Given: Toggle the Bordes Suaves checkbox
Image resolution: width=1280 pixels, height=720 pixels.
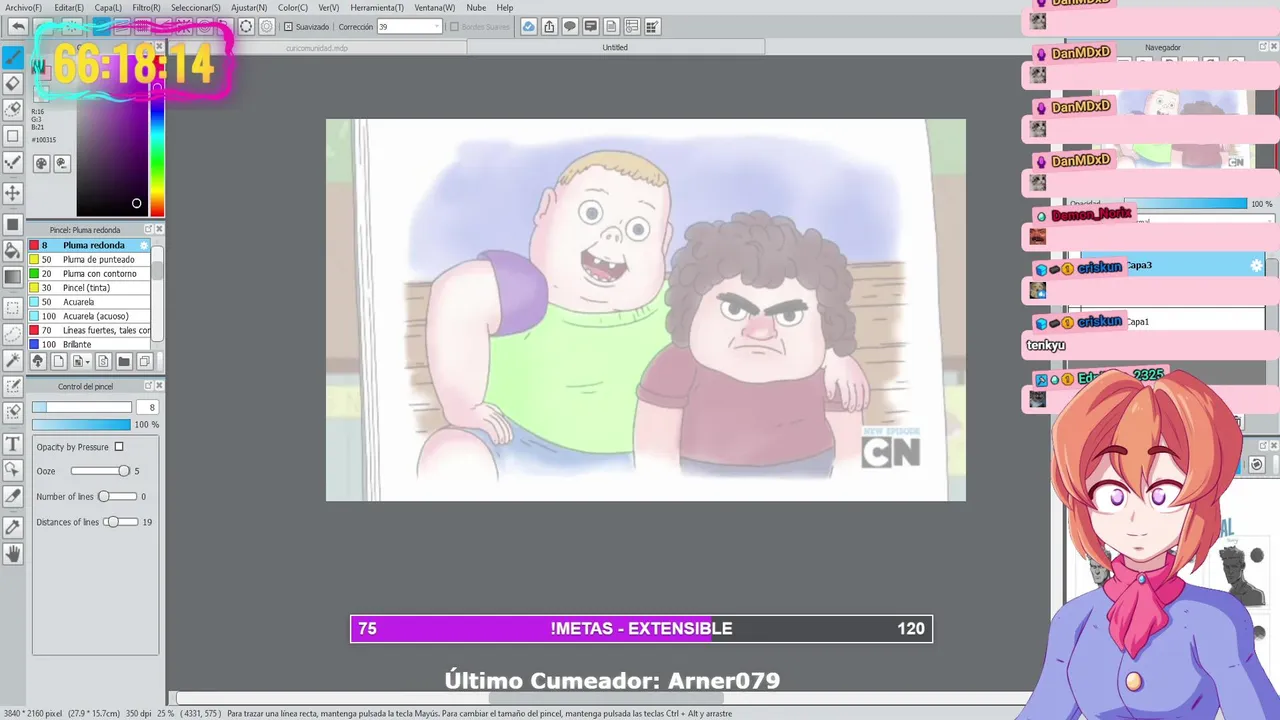Looking at the screenshot, I should click(x=454, y=27).
